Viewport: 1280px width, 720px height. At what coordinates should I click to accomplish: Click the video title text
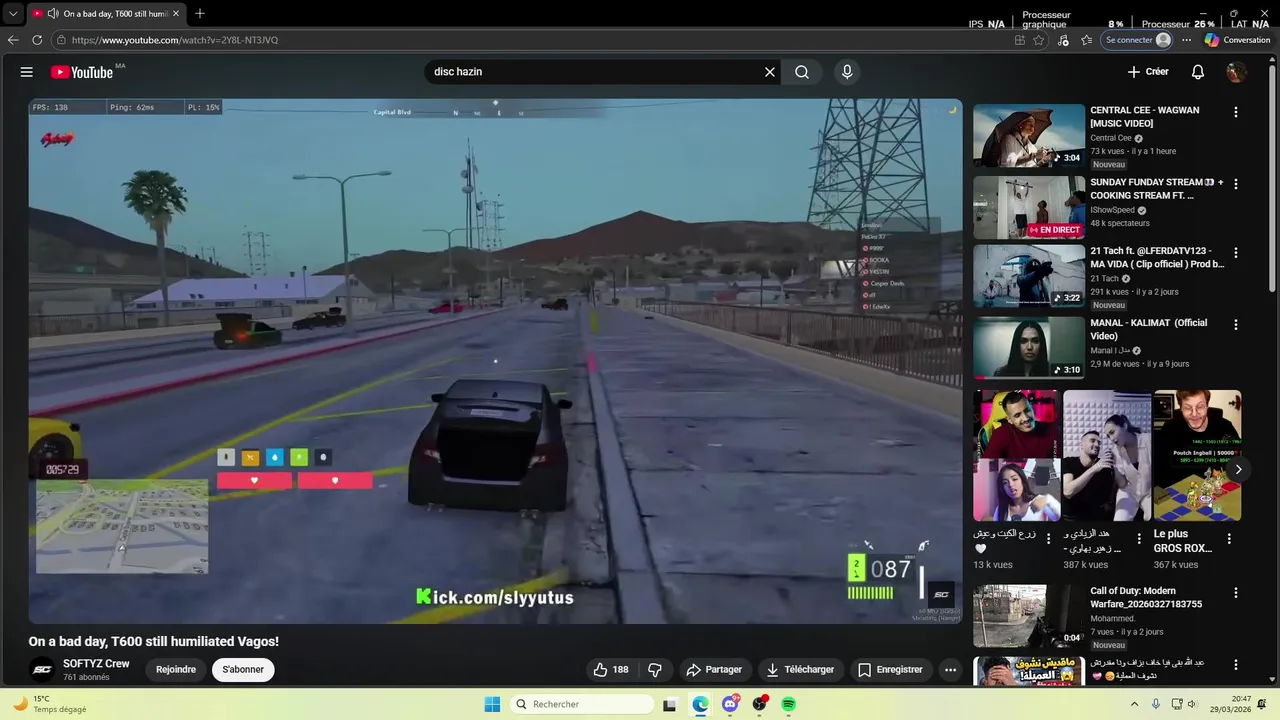pos(153,642)
